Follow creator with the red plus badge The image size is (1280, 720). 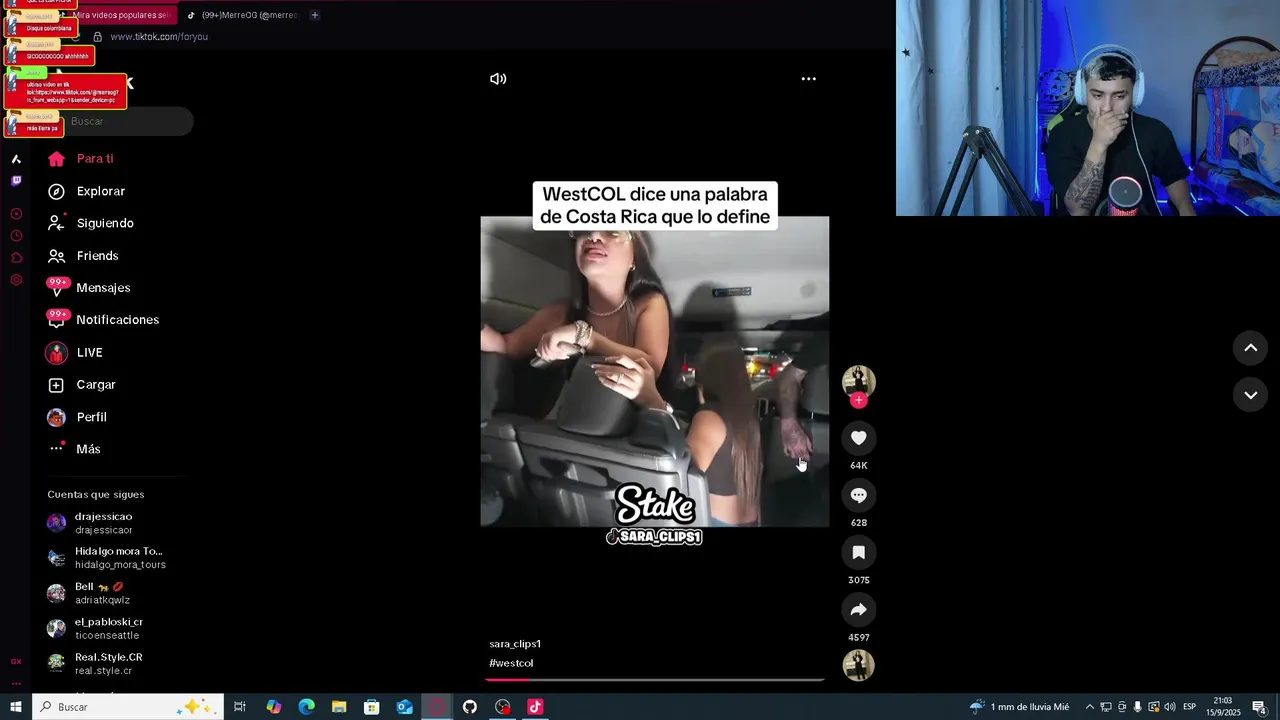pyautogui.click(x=858, y=400)
